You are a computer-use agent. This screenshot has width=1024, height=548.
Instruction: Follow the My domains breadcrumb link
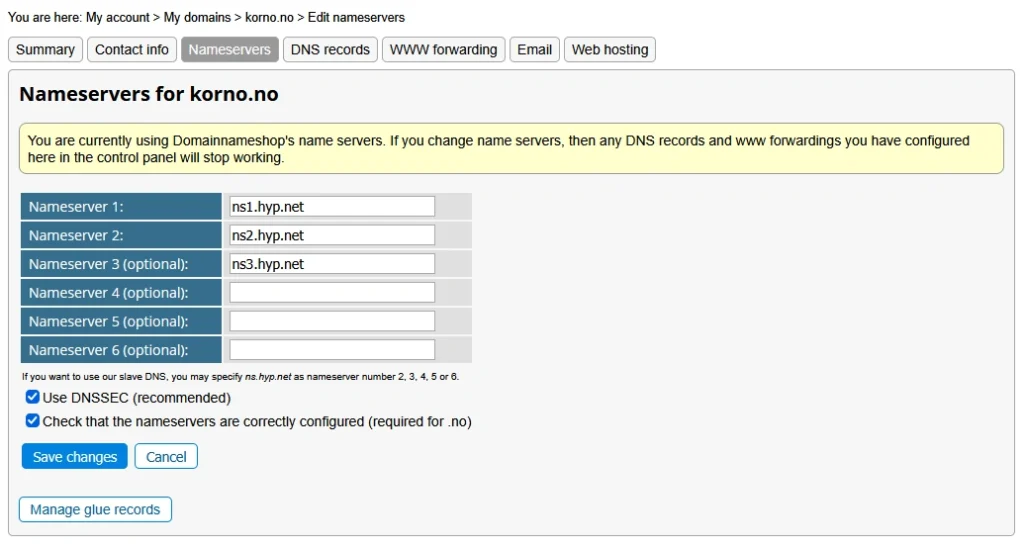click(x=197, y=18)
